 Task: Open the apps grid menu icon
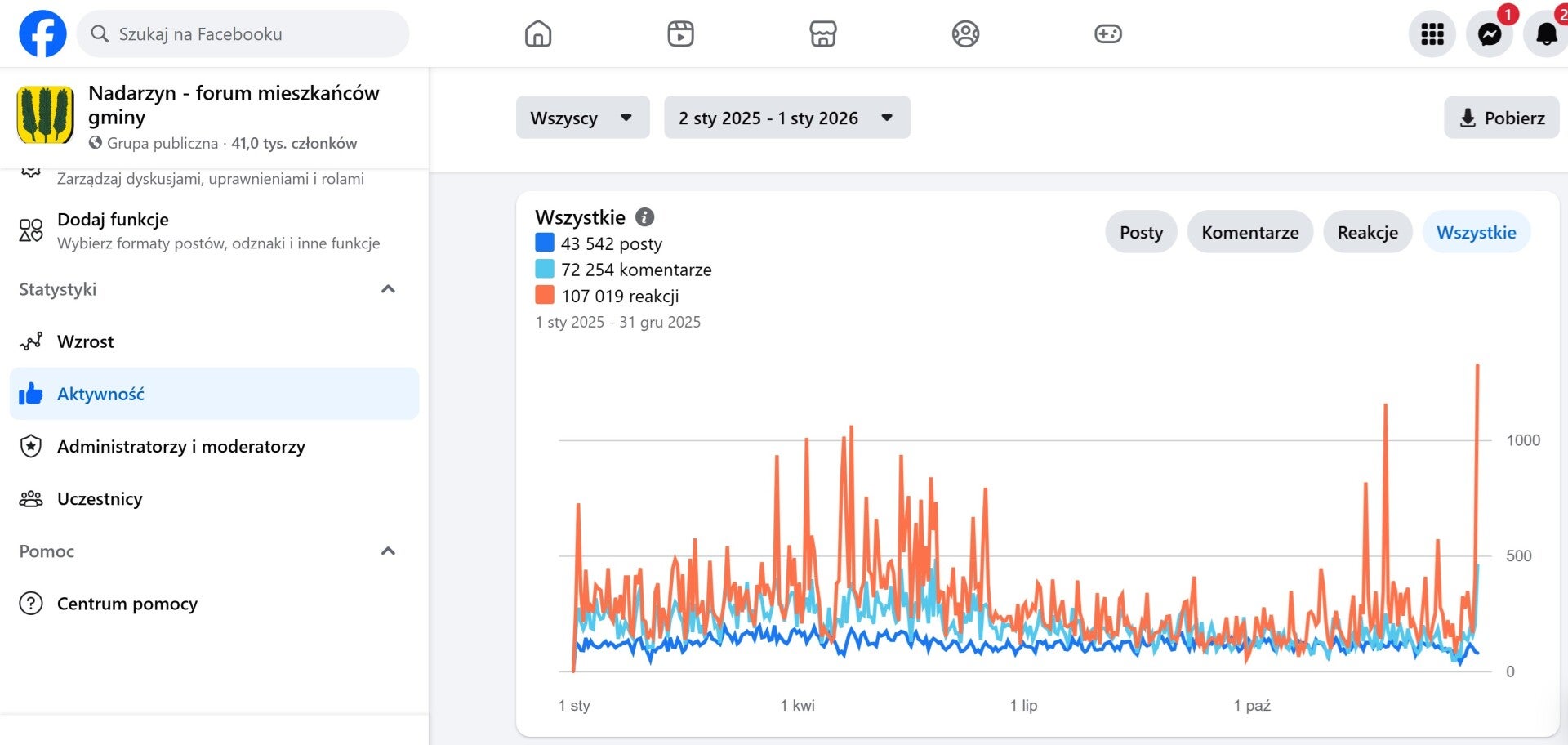1432,34
